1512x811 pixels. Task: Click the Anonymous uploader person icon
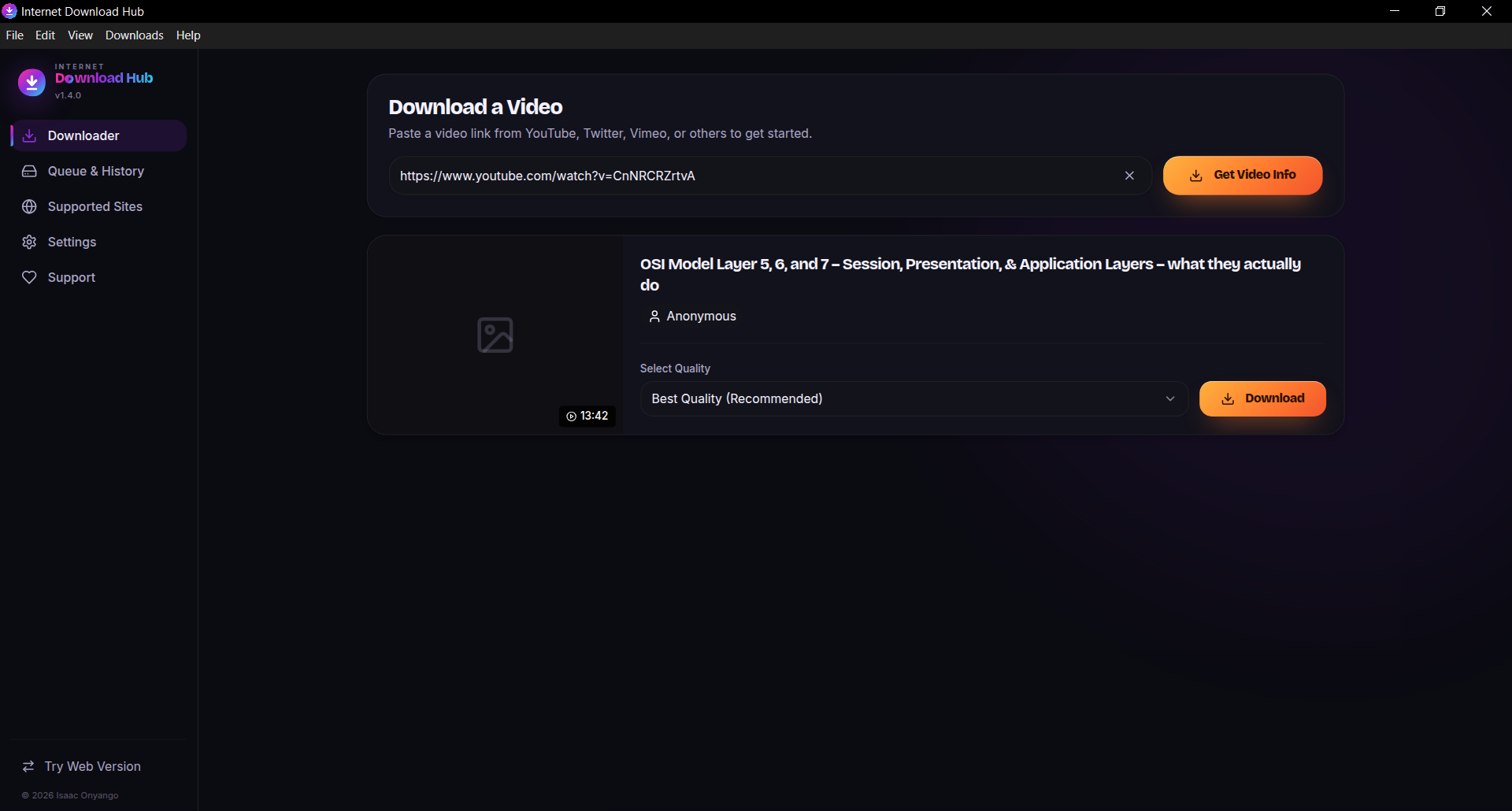[654, 317]
